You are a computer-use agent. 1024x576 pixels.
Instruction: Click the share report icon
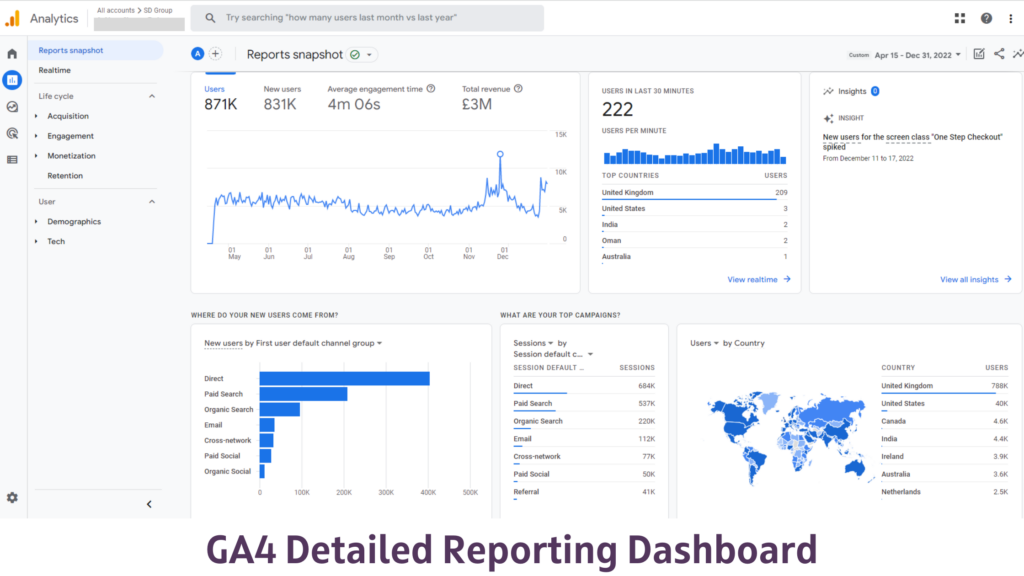(x=999, y=54)
